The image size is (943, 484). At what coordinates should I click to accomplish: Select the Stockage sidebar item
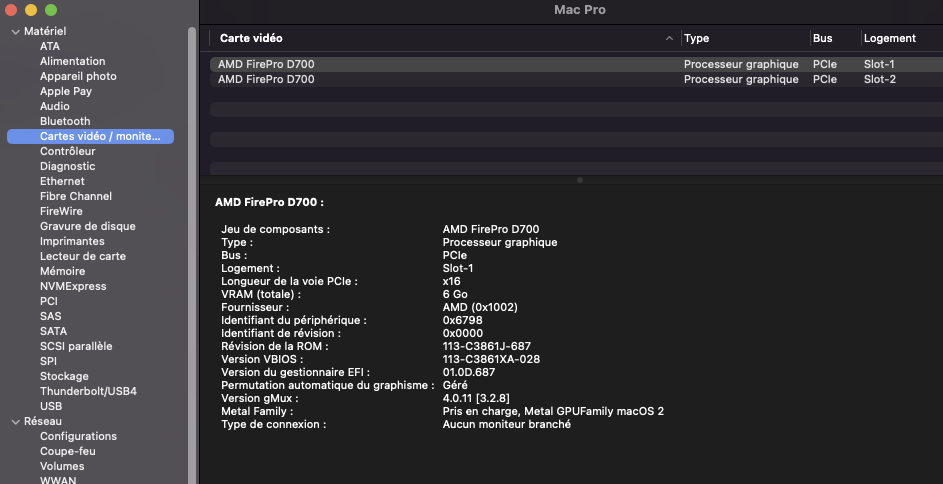(x=64, y=376)
